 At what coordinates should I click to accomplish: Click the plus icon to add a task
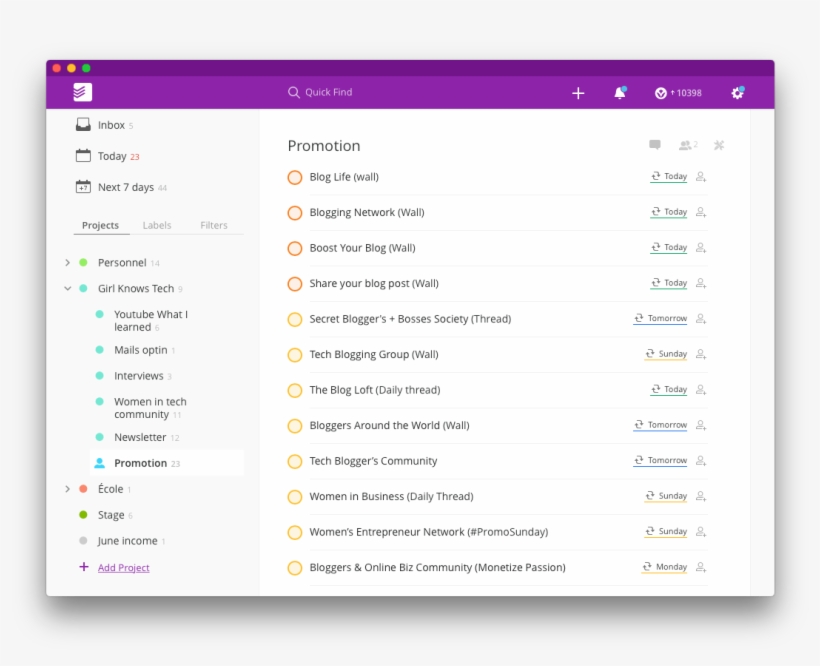pyautogui.click(x=578, y=92)
